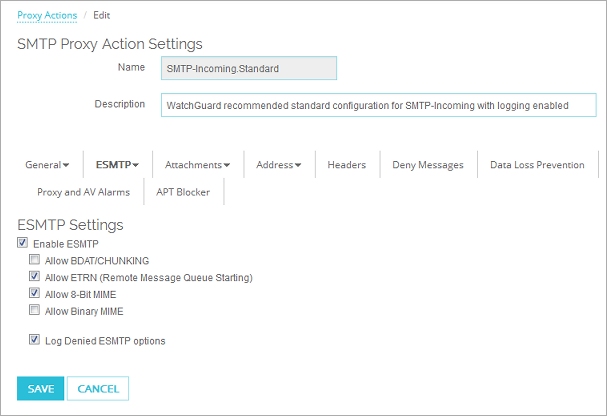Expand the ESMTP dropdown tab
Screen dimensions: 607x416
click(x=117, y=165)
